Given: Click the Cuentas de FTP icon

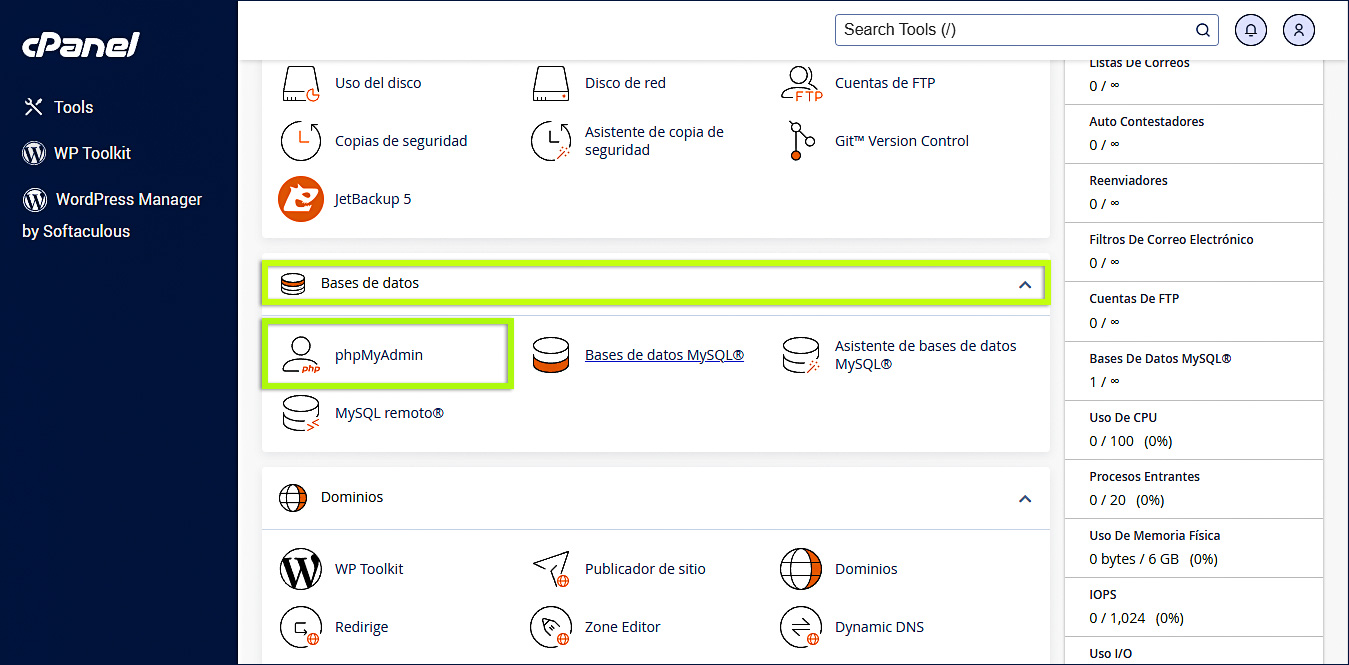Looking at the screenshot, I should 801,84.
